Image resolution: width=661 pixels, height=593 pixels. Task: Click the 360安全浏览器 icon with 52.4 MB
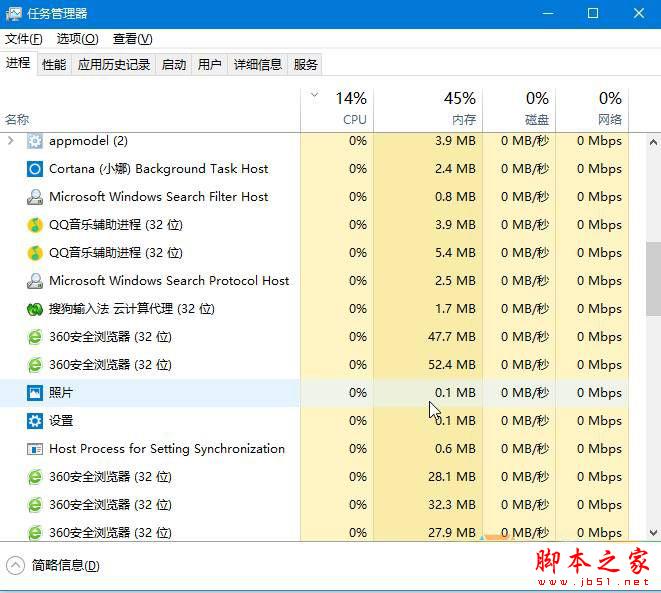tap(35, 365)
